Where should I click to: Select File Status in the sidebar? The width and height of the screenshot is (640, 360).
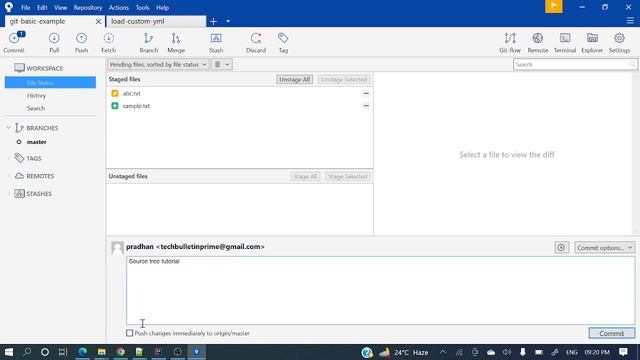tap(50, 82)
